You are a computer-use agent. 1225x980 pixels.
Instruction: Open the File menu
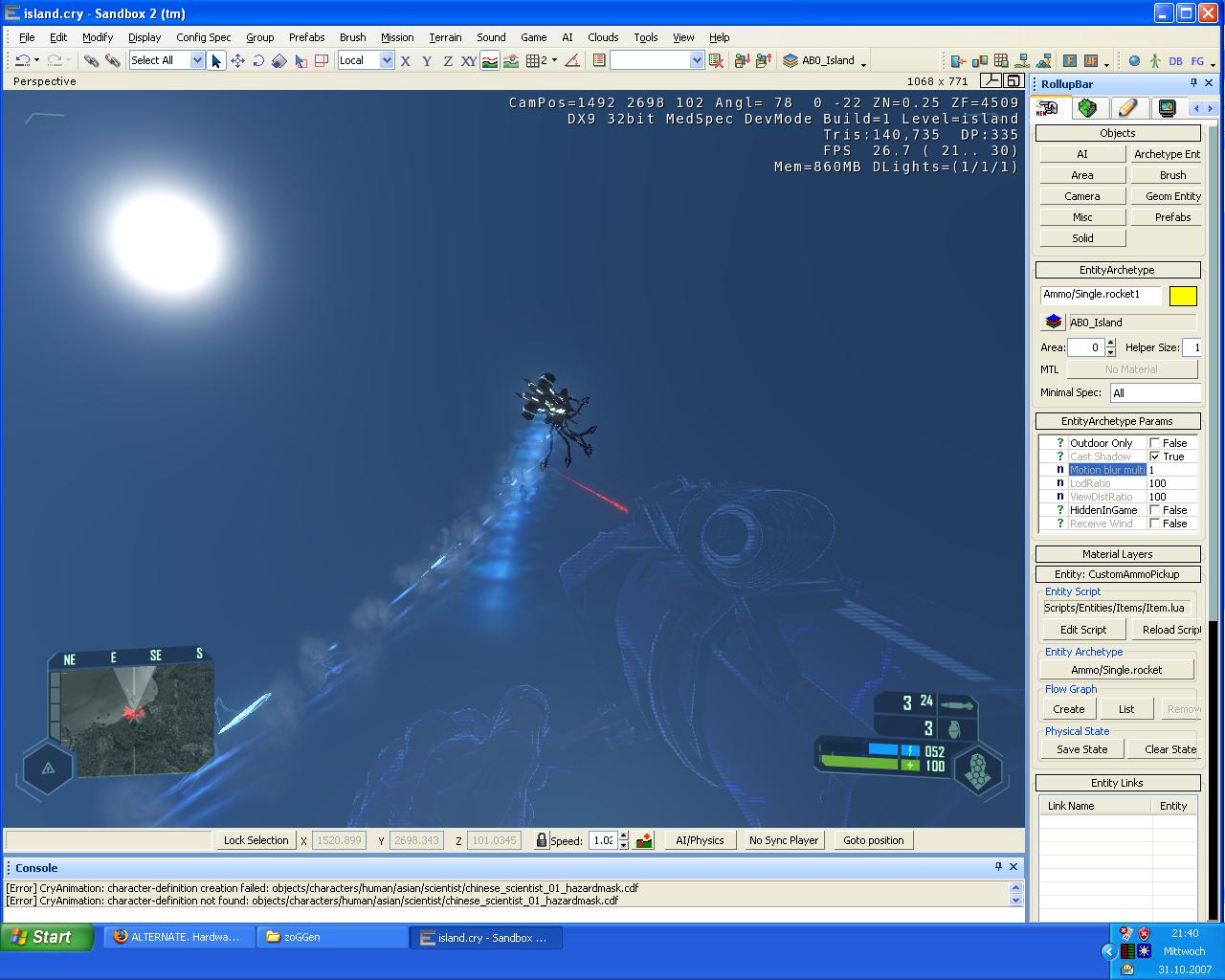[27, 37]
